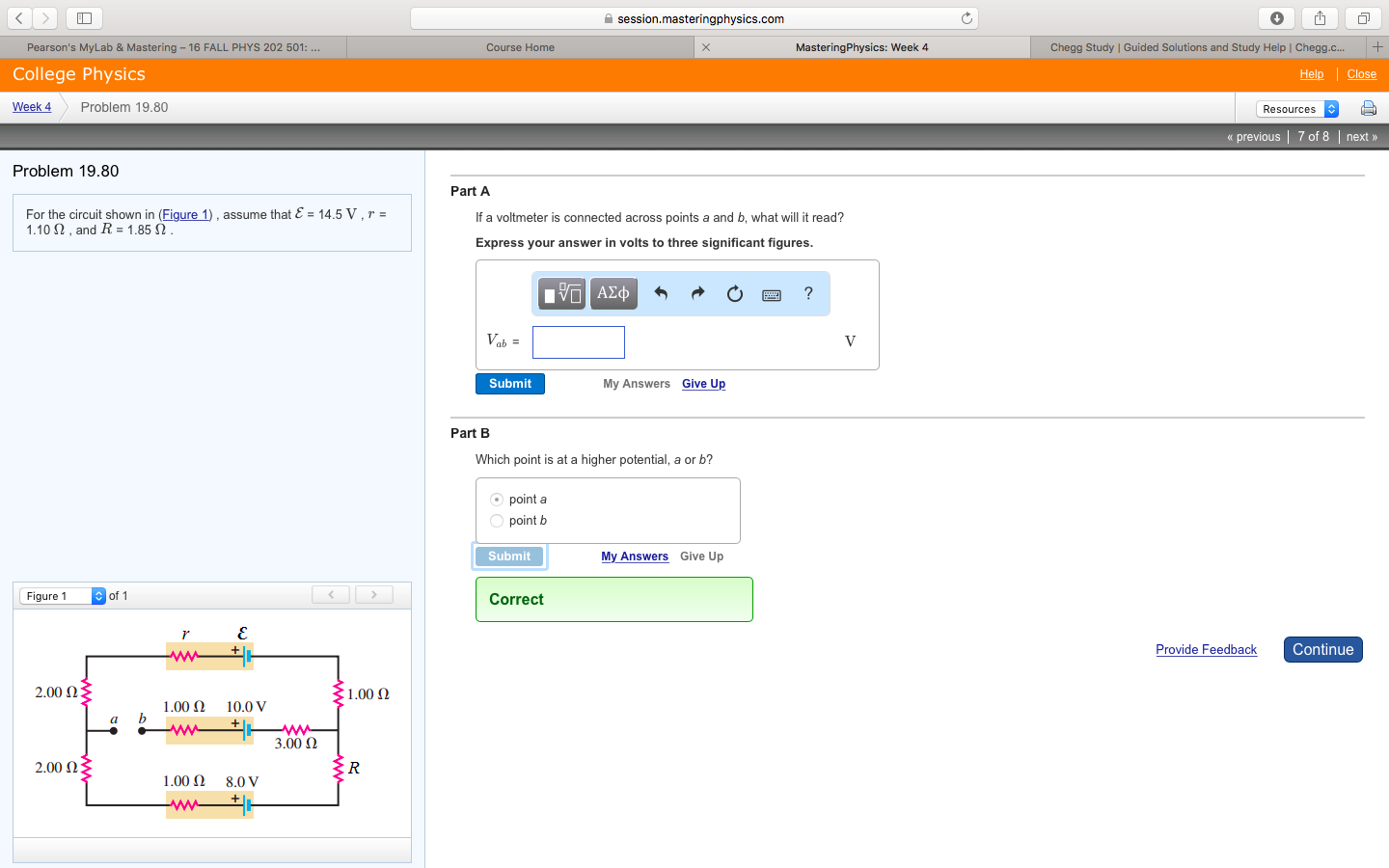View My Answers for Part B

635,556
